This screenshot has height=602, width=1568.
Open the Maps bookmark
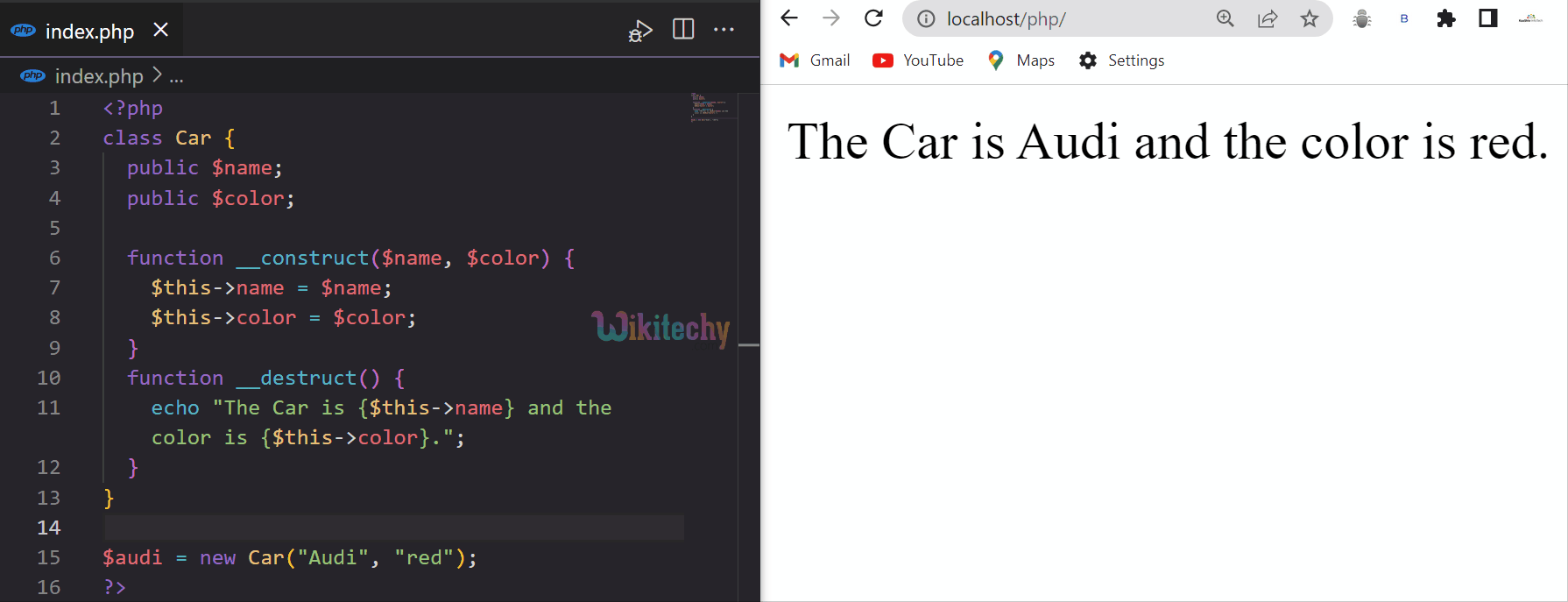(x=1021, y=60)
